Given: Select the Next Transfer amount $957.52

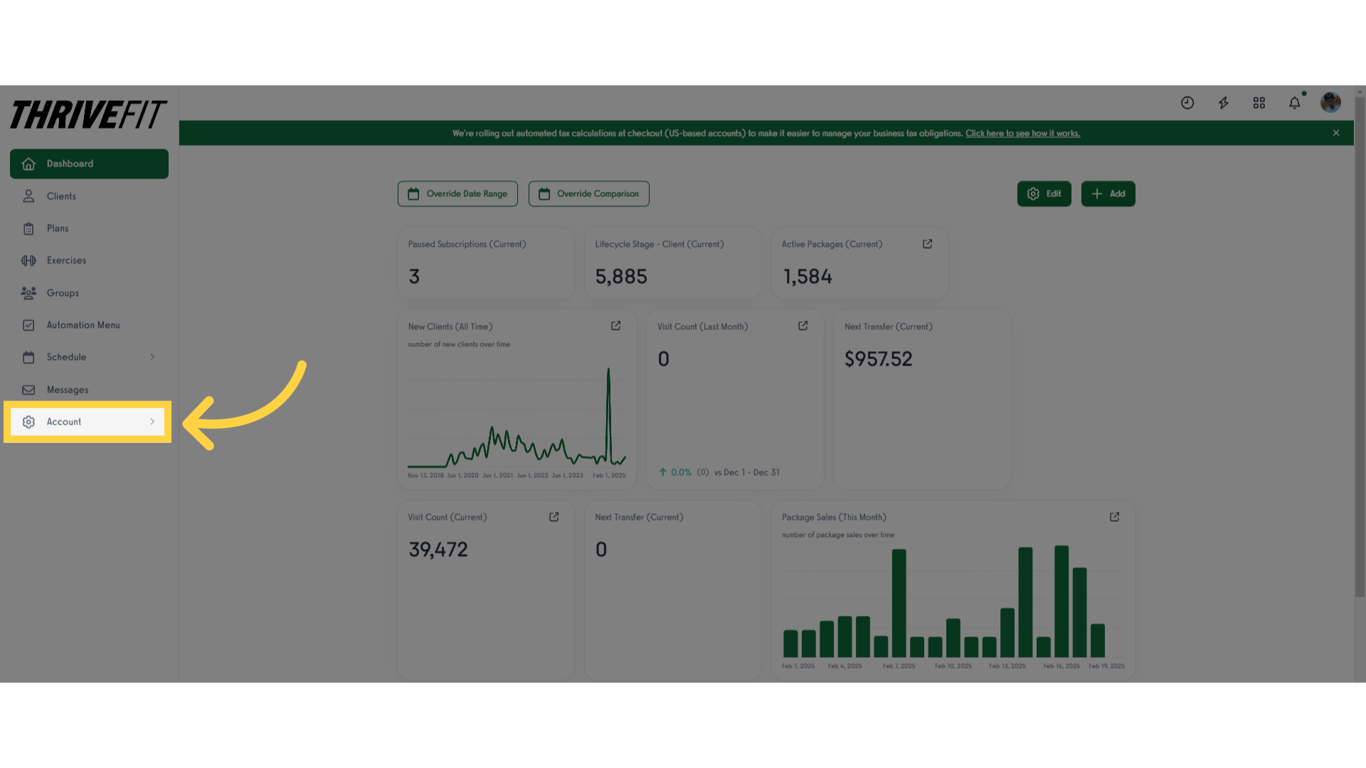Looking at the screenshot, I should 878,359.
